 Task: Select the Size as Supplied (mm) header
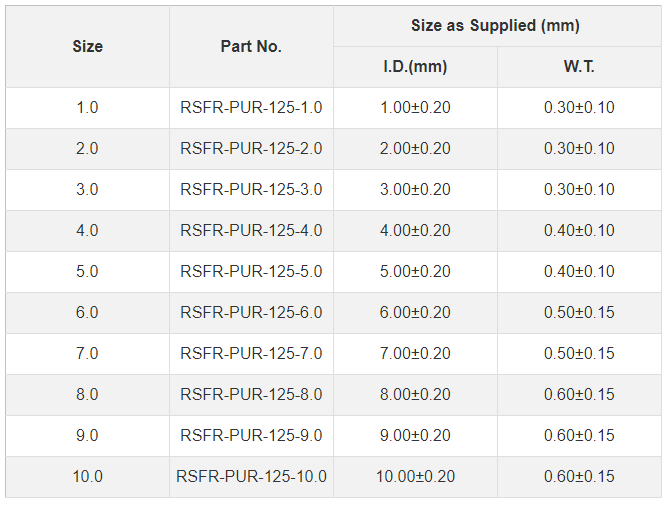click(x=495, y=26)
